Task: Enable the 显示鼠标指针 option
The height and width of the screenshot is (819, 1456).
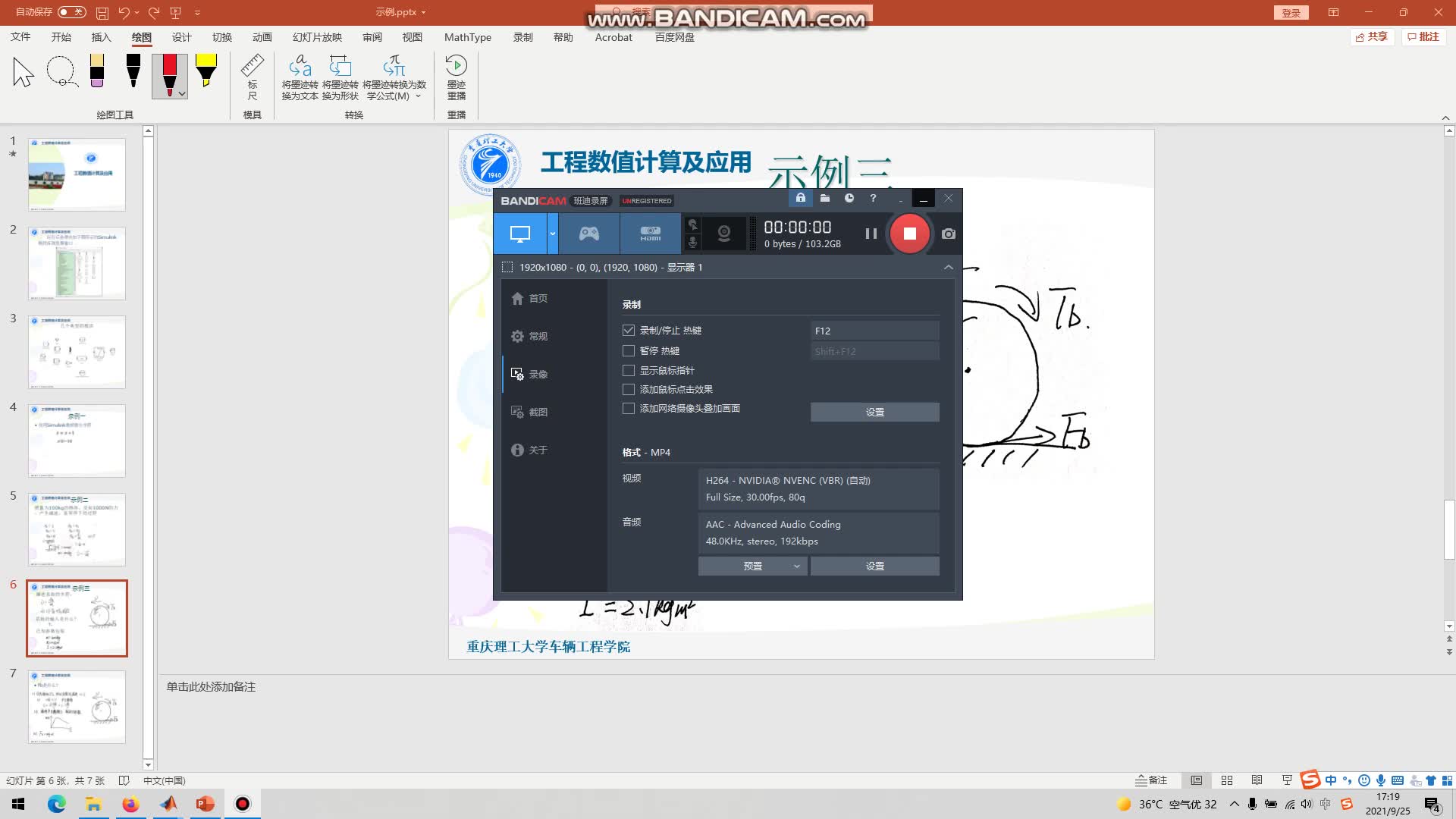Action: point(629,370)
